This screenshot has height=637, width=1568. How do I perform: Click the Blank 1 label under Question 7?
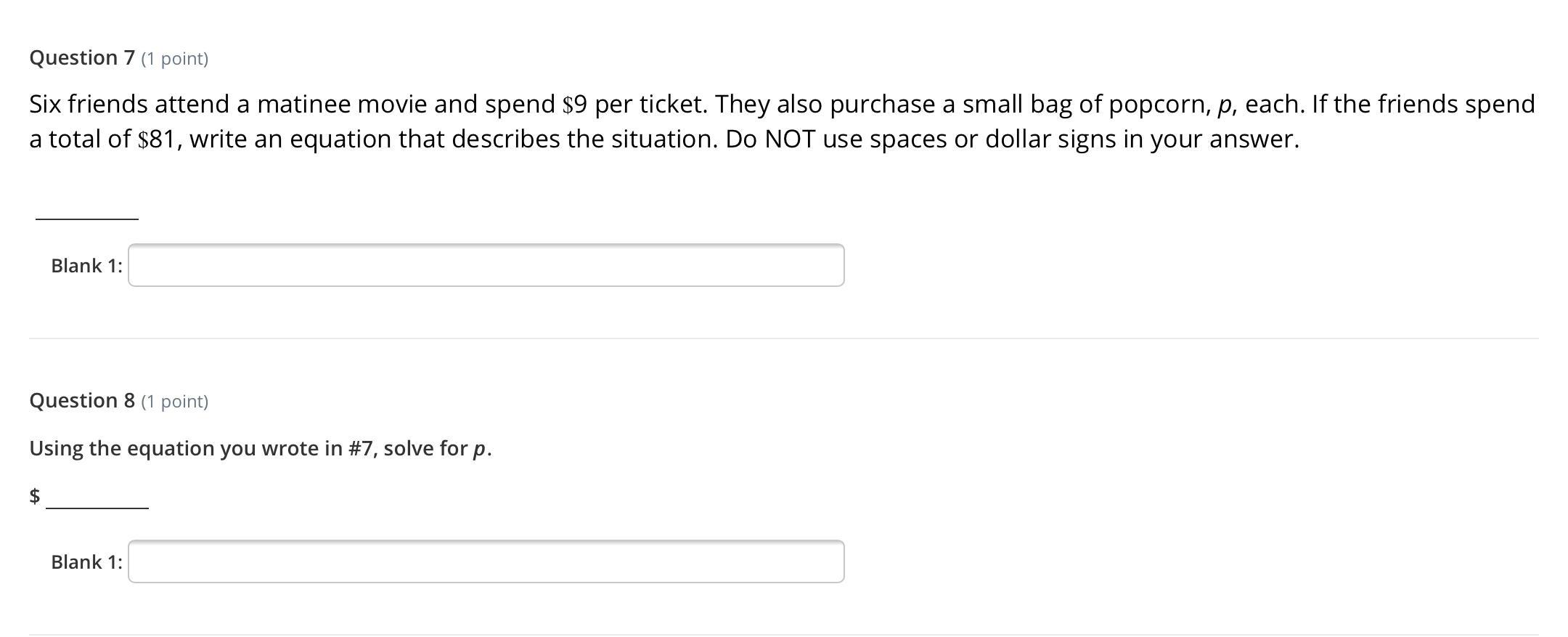tap(86, 266)
